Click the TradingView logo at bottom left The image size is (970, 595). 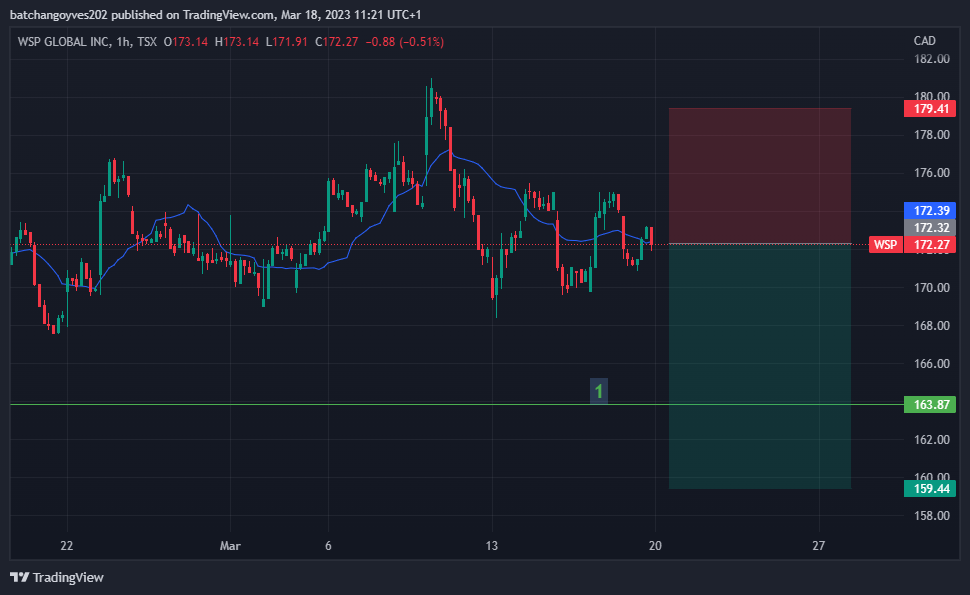point(57,577)
